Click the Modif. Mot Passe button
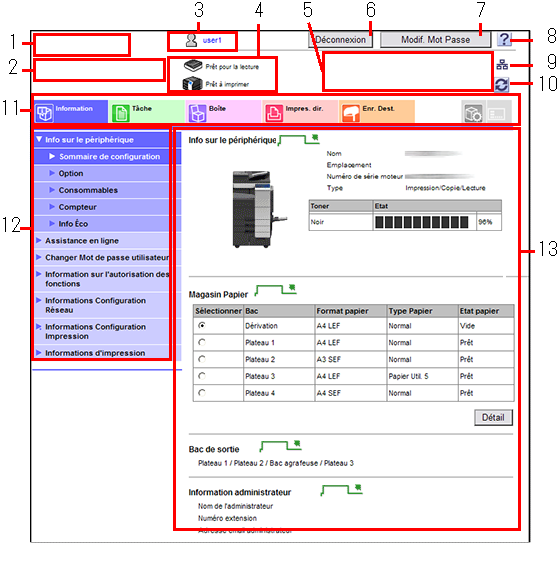Screen dimensions: 560x572 click(x=436, y=40)
